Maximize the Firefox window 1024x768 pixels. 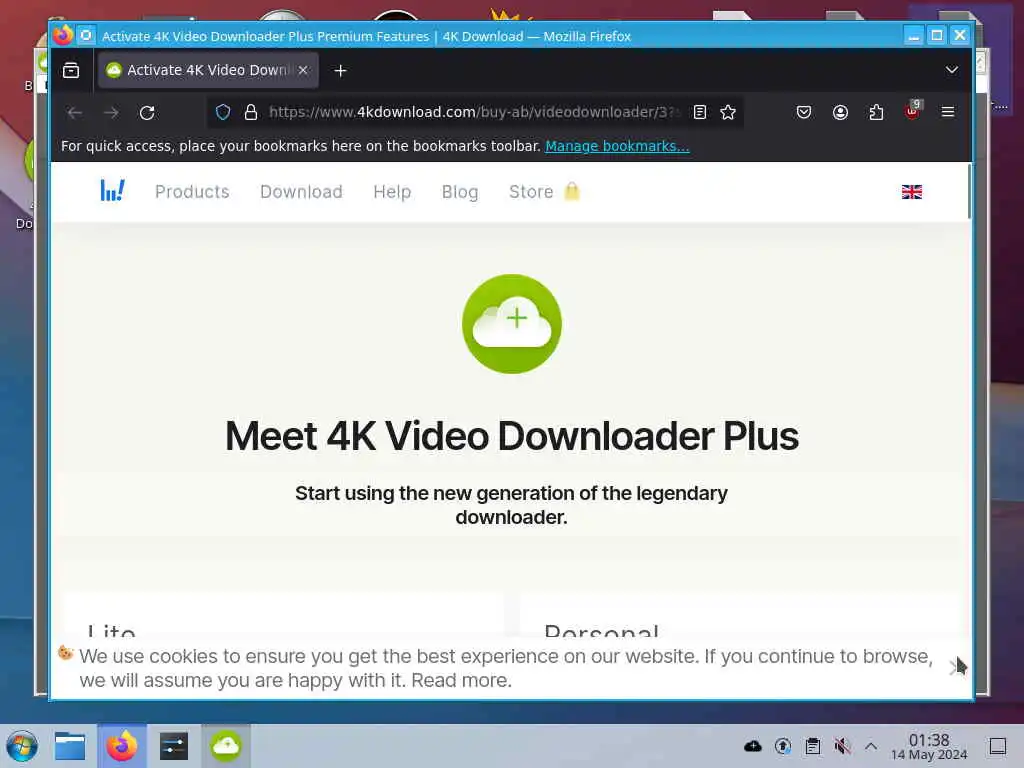[x=936, y=35]
